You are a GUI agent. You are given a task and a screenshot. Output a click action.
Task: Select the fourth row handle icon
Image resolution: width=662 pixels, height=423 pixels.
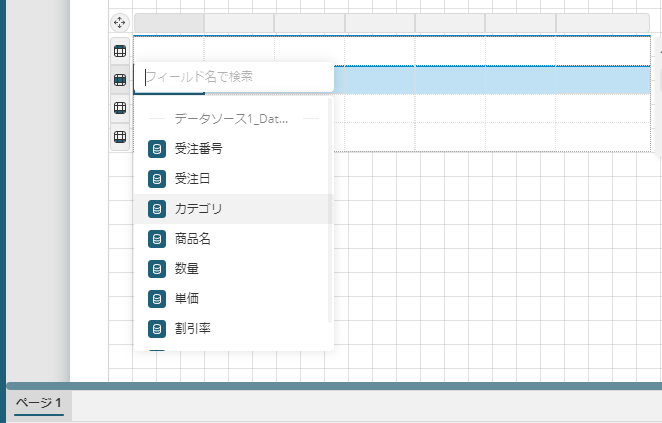(119, 136)
